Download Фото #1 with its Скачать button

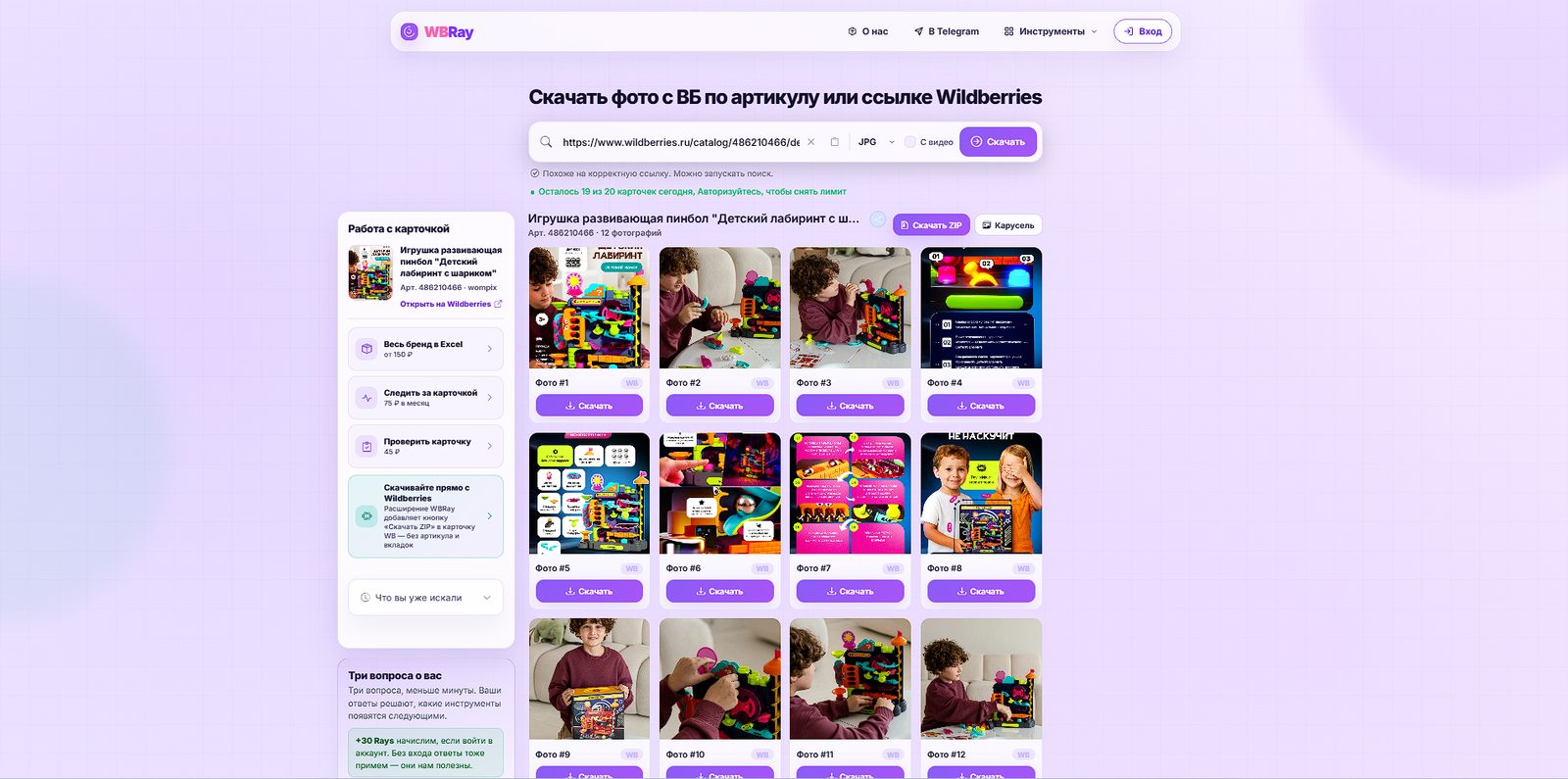point(589,406)
